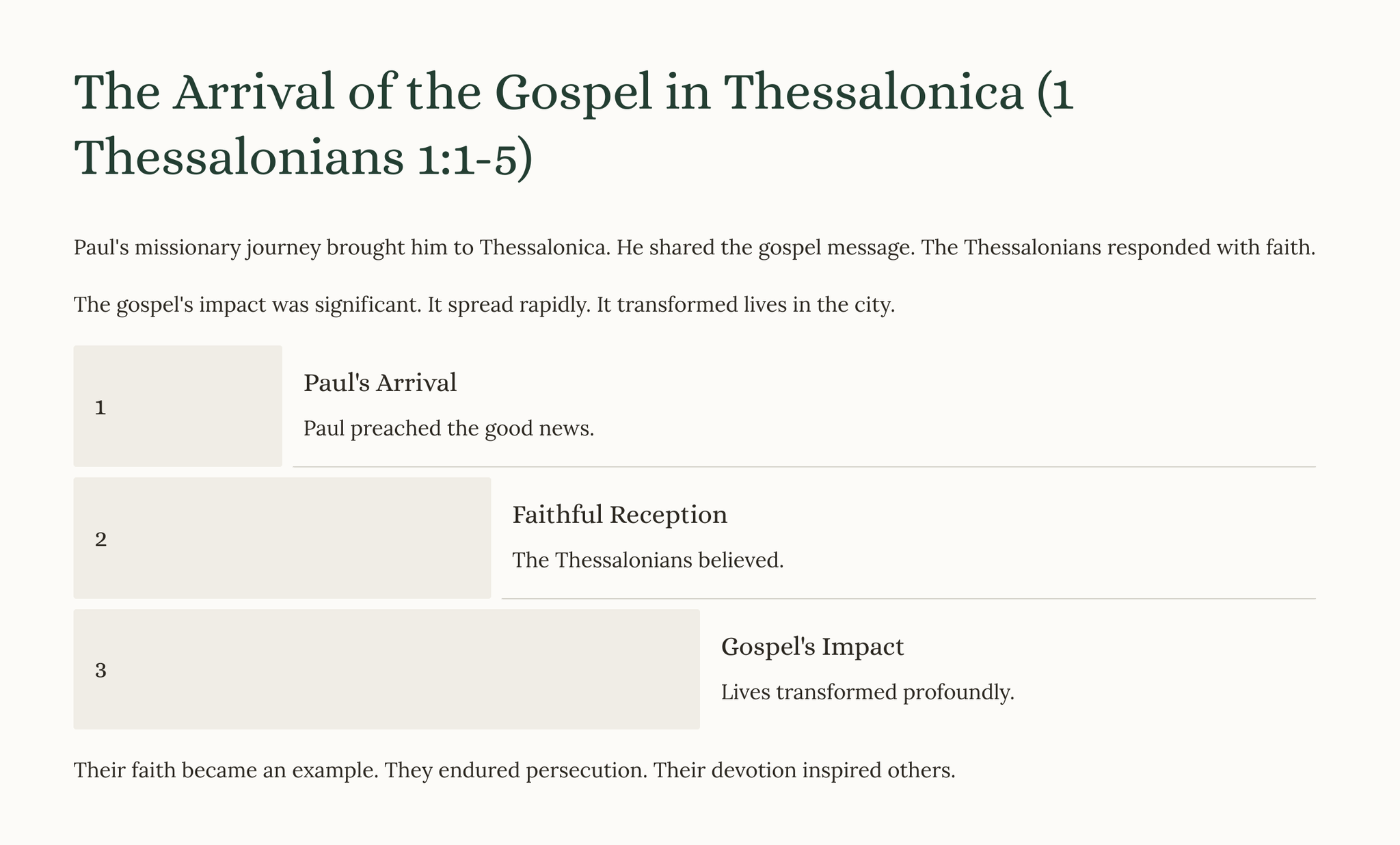Click the 'It spread rapidly.' sentence
1400x845 pixels.
click(x=509, y=304)
